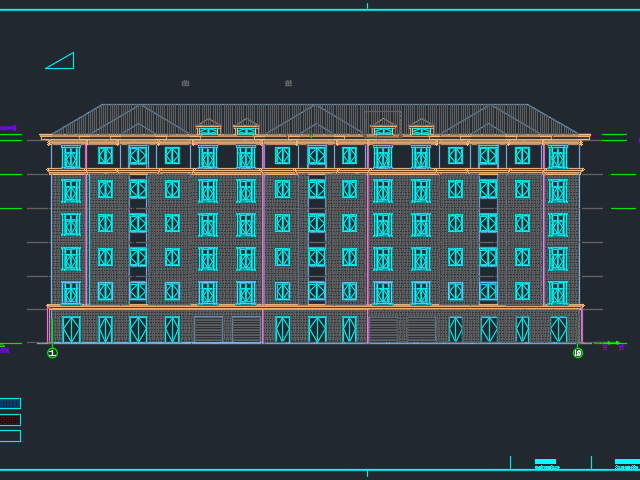This screenshot has width=640, height=480.
Task: Select the rightmost roof dormer window
Action: pos(421,130)
